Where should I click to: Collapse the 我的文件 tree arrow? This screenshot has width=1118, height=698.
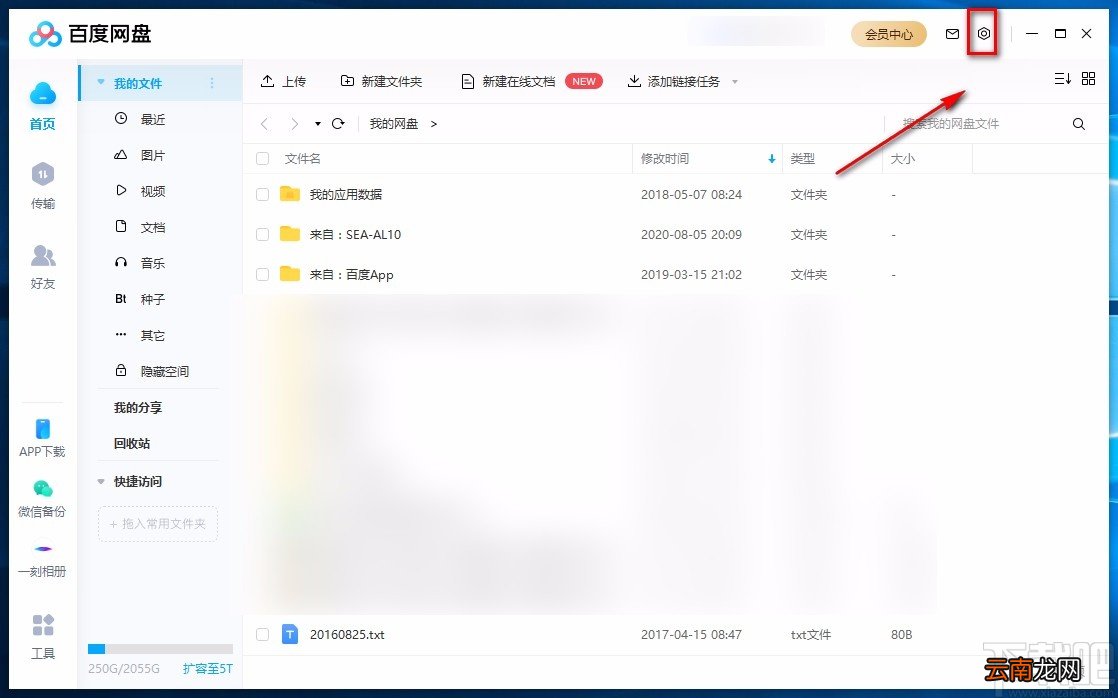click(101, 83)
